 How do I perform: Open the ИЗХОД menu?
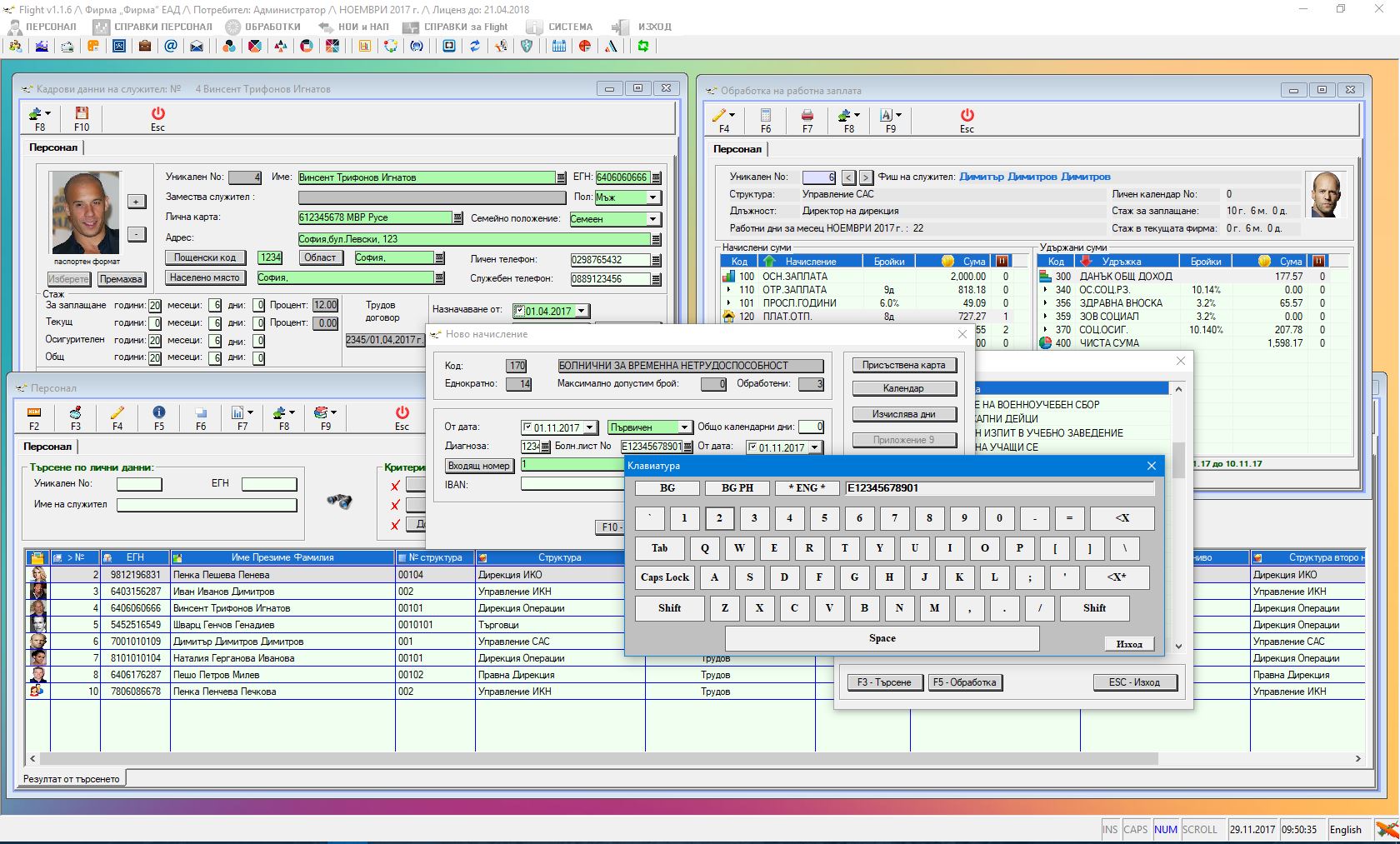tap(643, 27)
